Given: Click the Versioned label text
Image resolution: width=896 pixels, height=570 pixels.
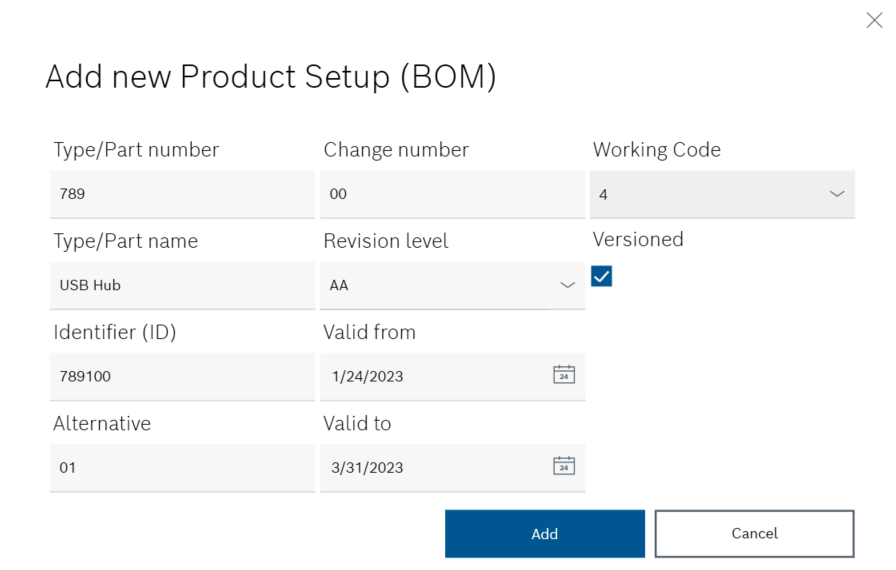Looking at the screenshot, I should 638,240.
